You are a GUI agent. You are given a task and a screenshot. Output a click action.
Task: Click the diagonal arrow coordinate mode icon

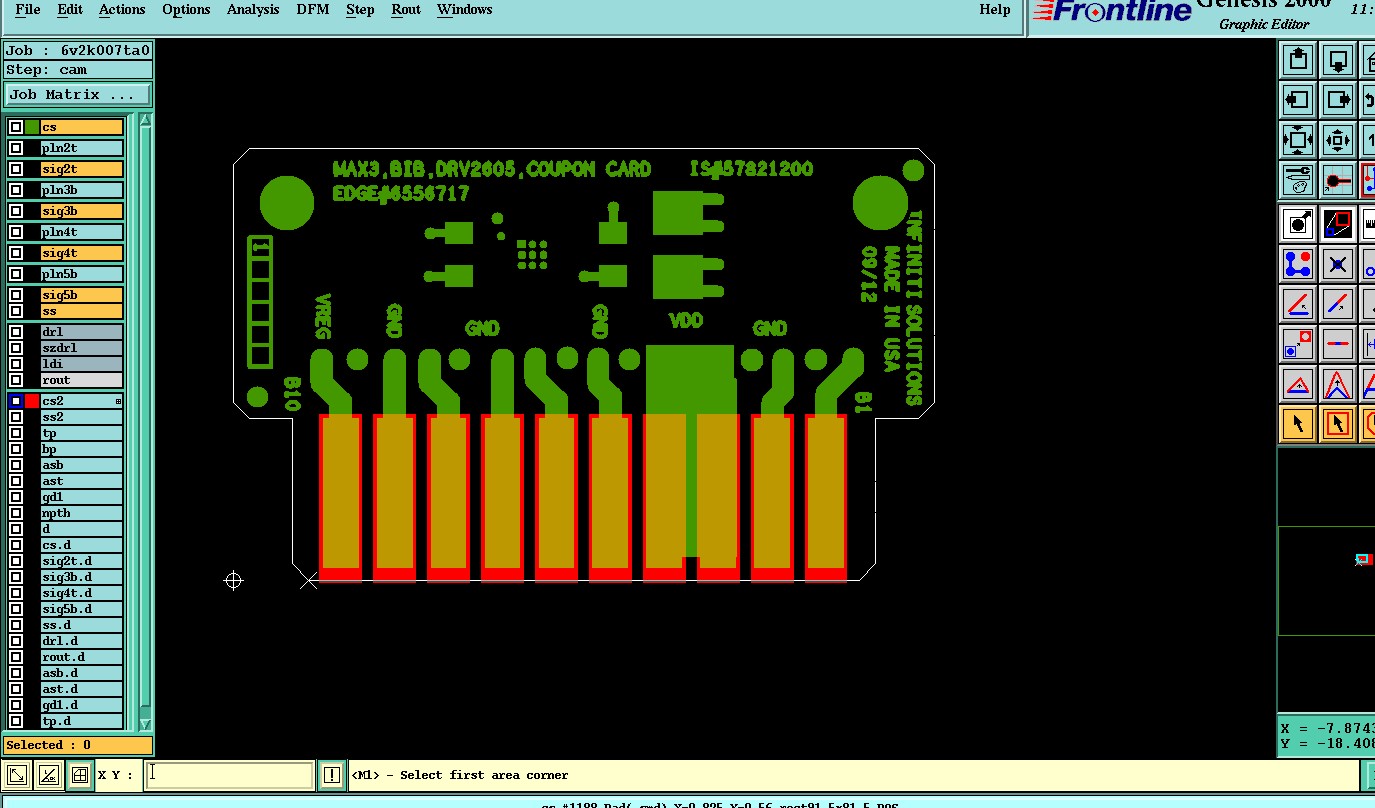[16, 775]
